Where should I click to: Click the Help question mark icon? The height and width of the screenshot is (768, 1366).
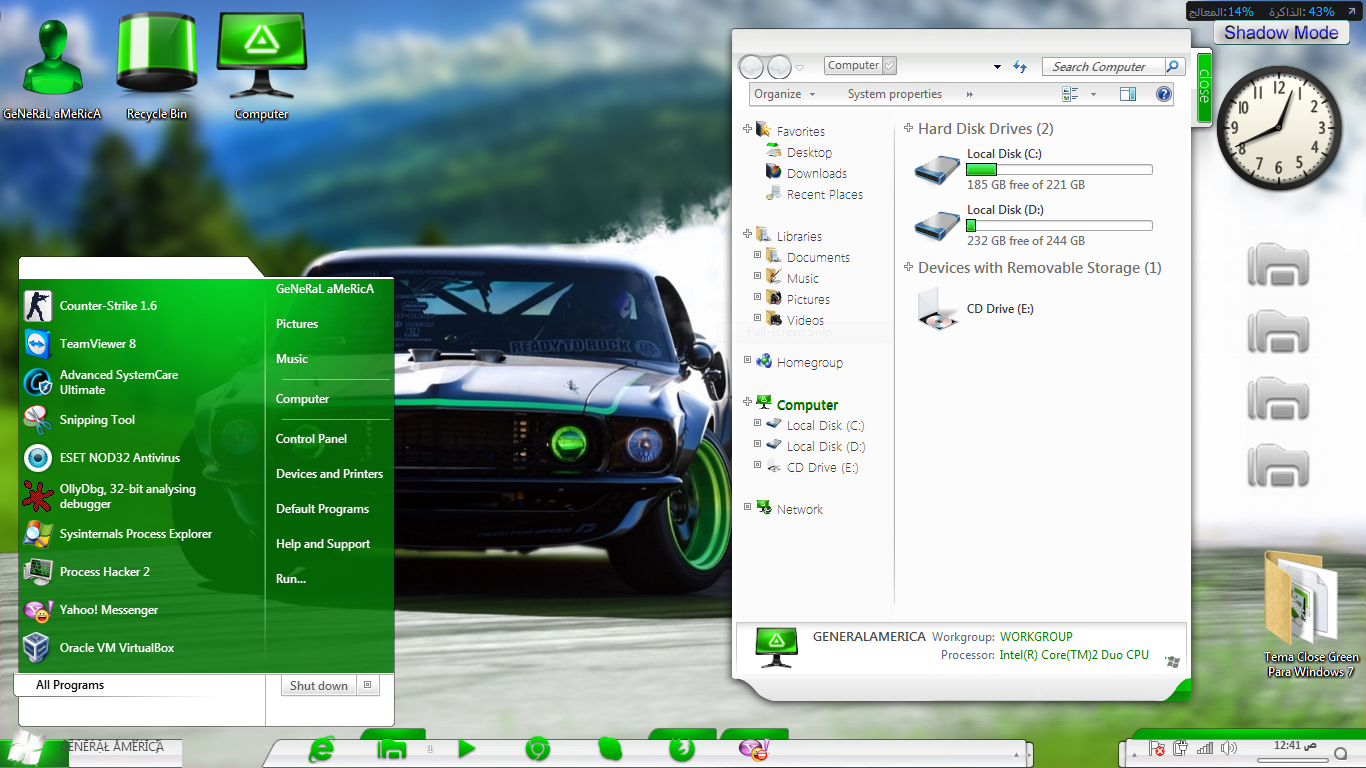pos(1163,94)
